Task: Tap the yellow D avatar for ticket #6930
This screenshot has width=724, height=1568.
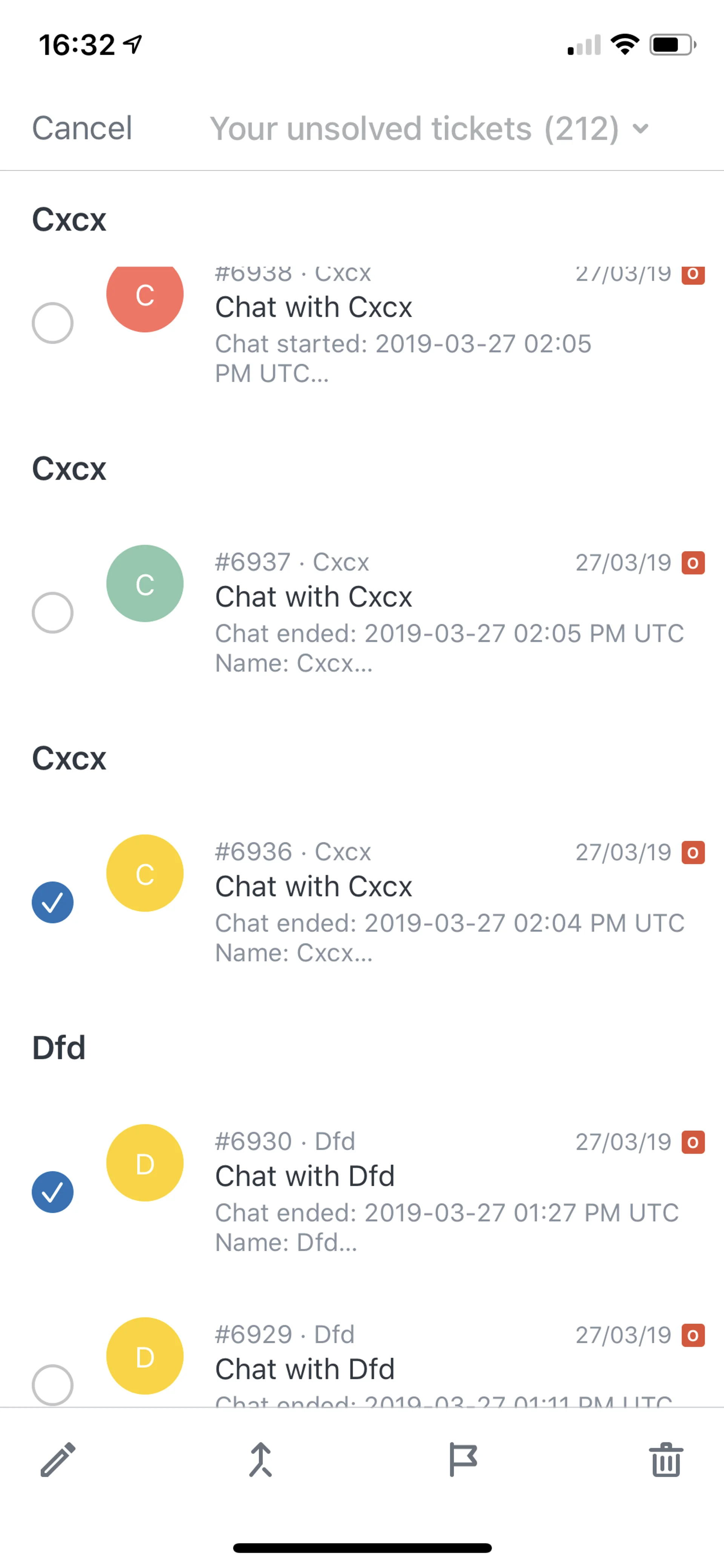Action: [145, 1163]
